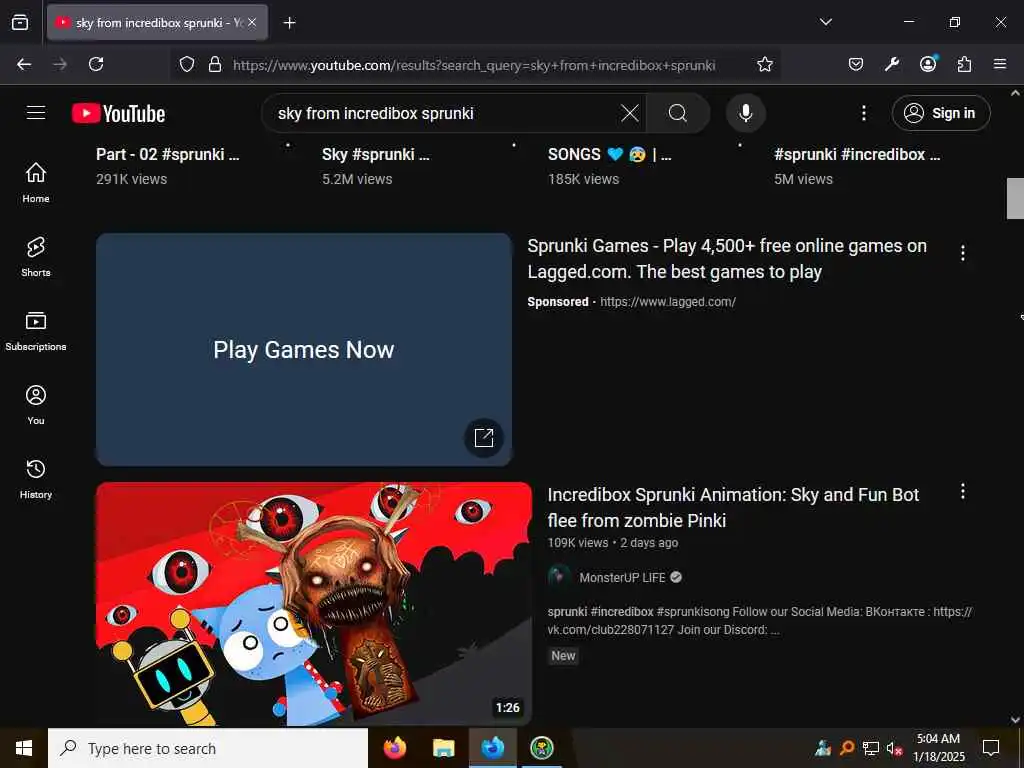The image size is (1024, 768).
Task: Open the extensions puzzle icon
Action: tap(964, 64)
